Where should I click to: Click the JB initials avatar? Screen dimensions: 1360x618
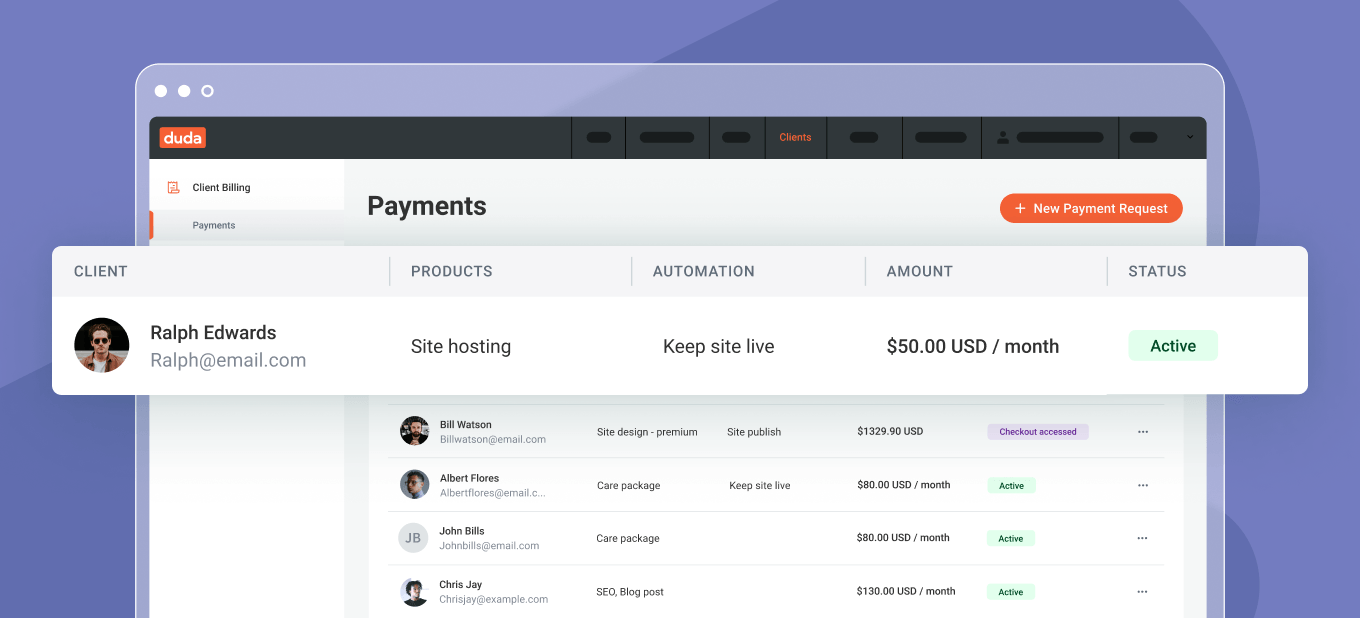412,538
